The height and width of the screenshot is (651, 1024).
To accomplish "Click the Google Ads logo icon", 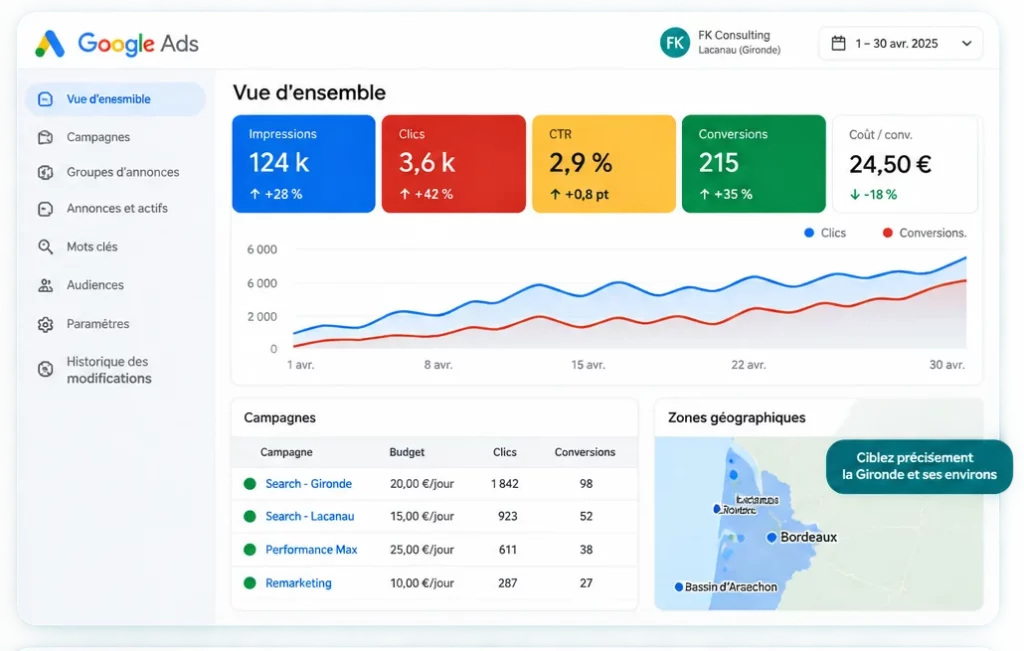I will pos(50,44).
